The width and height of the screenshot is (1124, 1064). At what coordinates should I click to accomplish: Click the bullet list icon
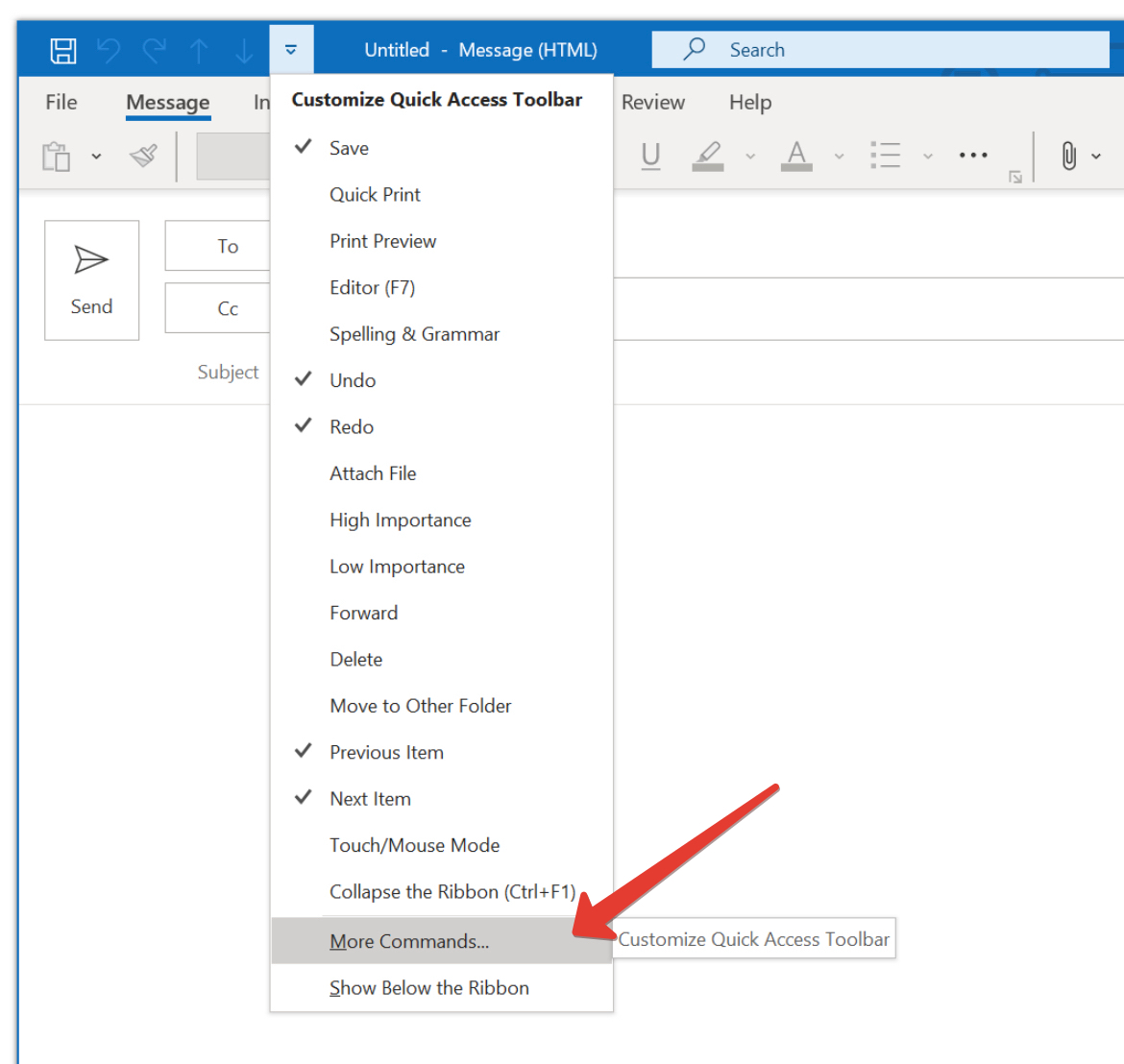pos(885,156)
